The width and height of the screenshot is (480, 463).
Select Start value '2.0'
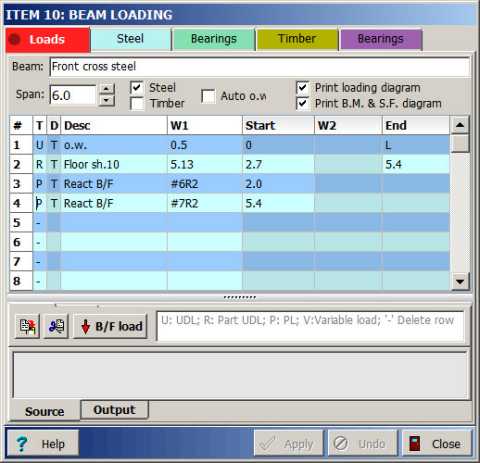(x=278, y=184)
